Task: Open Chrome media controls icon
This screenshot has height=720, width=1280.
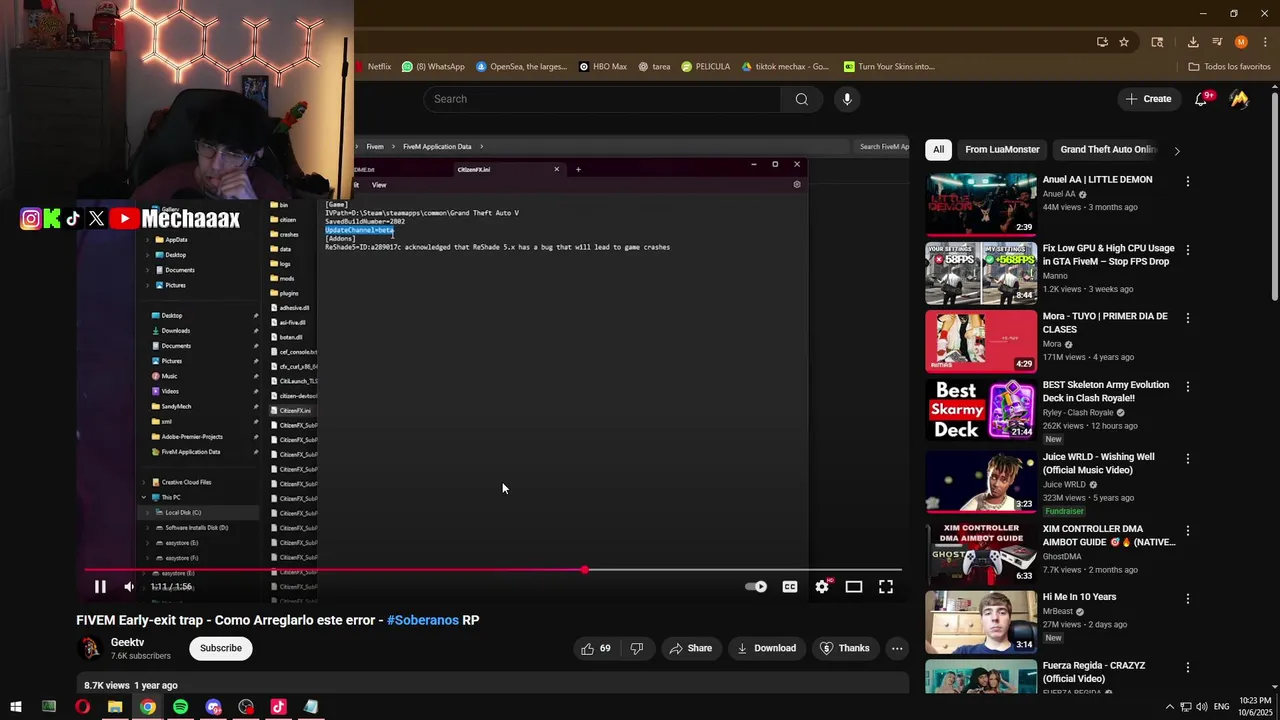Action: 1217,42
